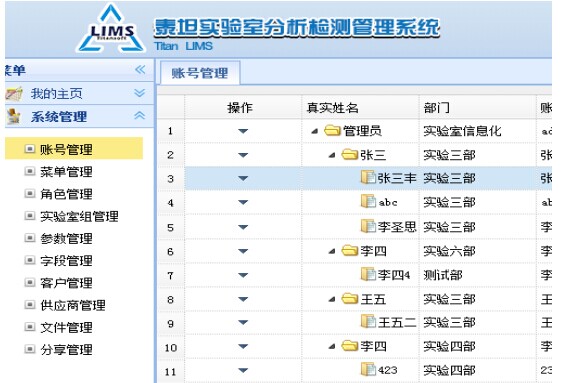Open the operation dropdown in row 9
This screenshot has width=561, height=383.
tap(243, 323)
